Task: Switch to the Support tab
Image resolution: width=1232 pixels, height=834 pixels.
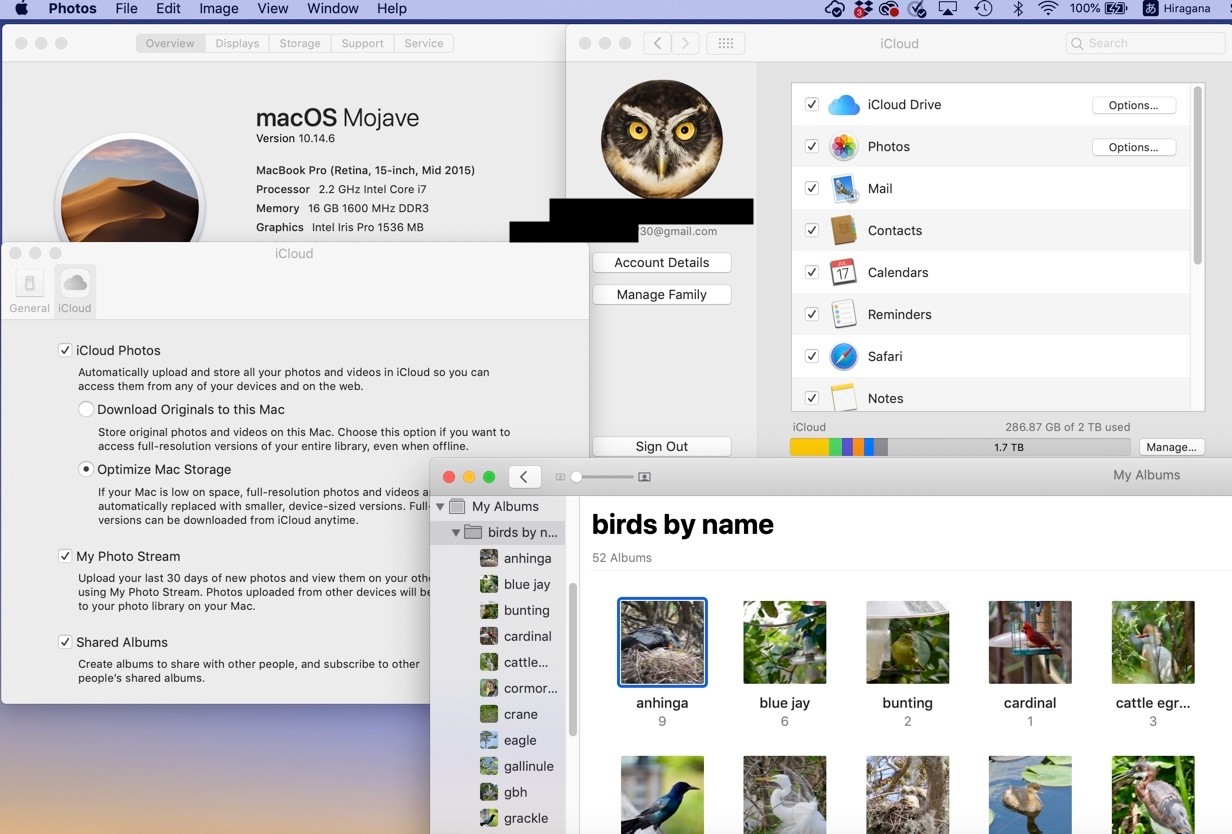Action: [362, 43]
